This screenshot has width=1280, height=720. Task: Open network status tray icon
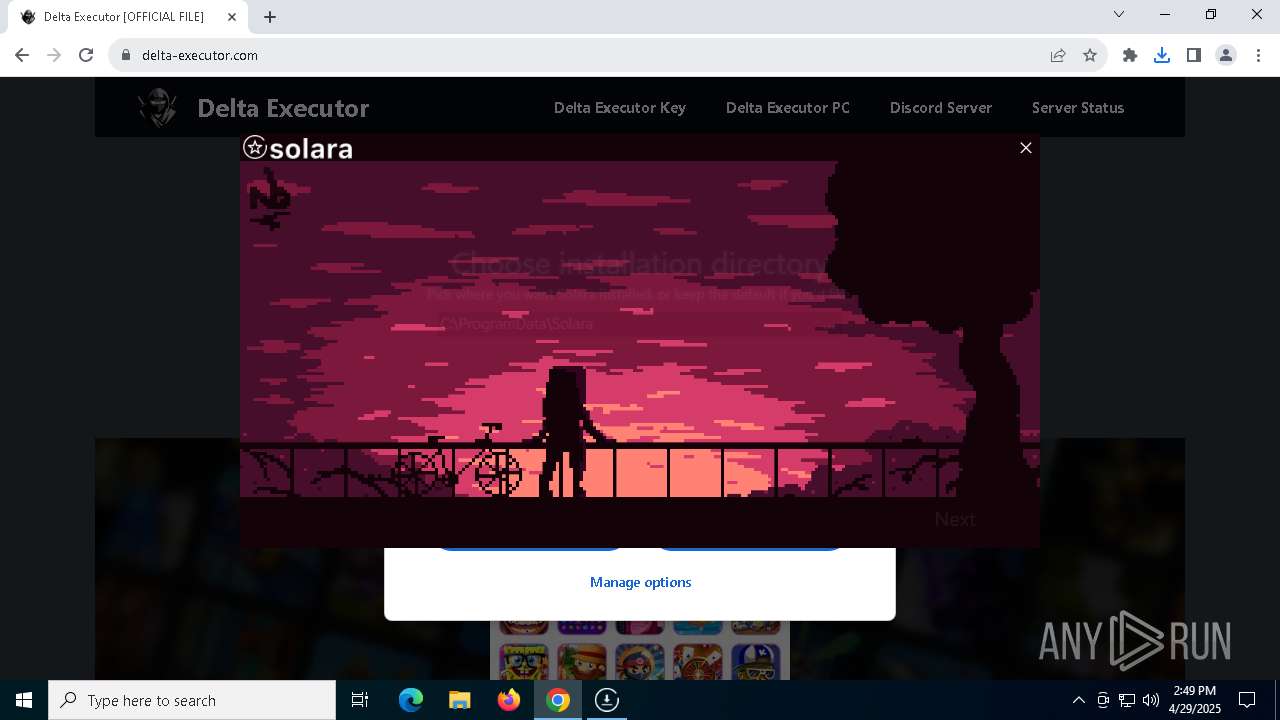1127,700
